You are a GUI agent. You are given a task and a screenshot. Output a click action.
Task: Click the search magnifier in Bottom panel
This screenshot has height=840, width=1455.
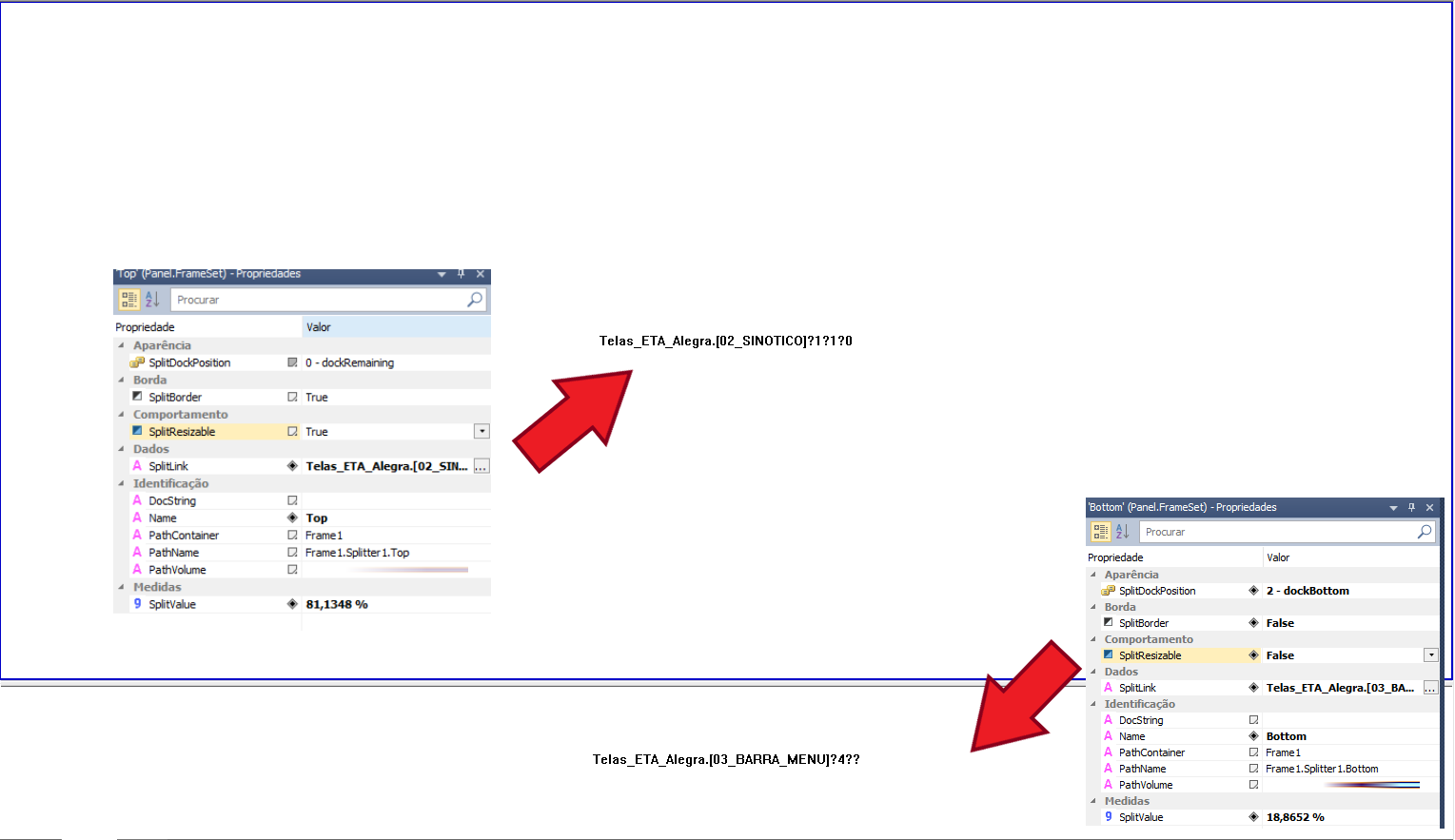1424,532
